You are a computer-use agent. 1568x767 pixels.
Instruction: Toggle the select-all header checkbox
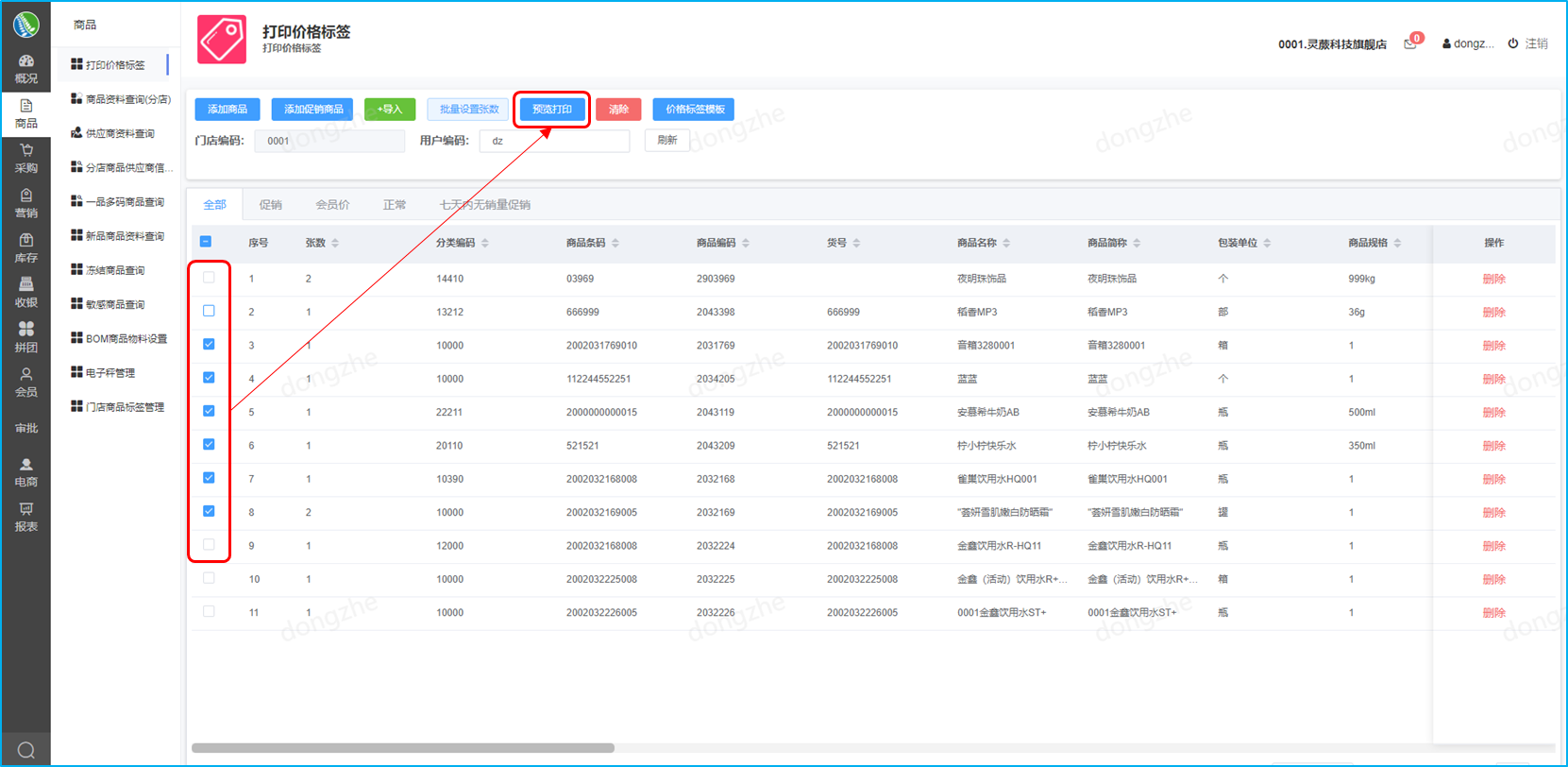(x=206, y=242)
